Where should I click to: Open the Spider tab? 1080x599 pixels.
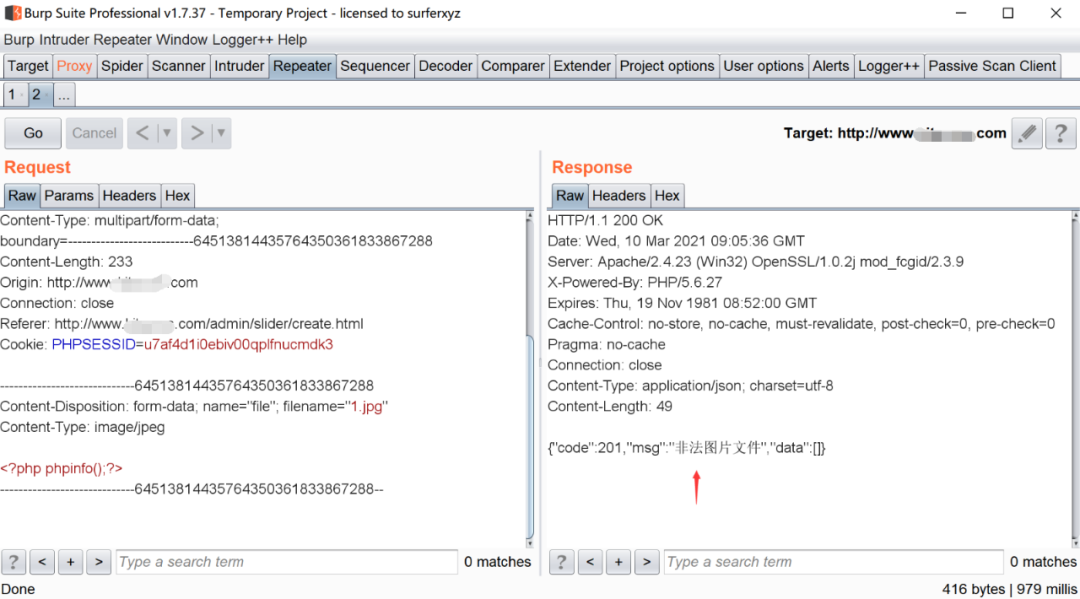point(122,66)
